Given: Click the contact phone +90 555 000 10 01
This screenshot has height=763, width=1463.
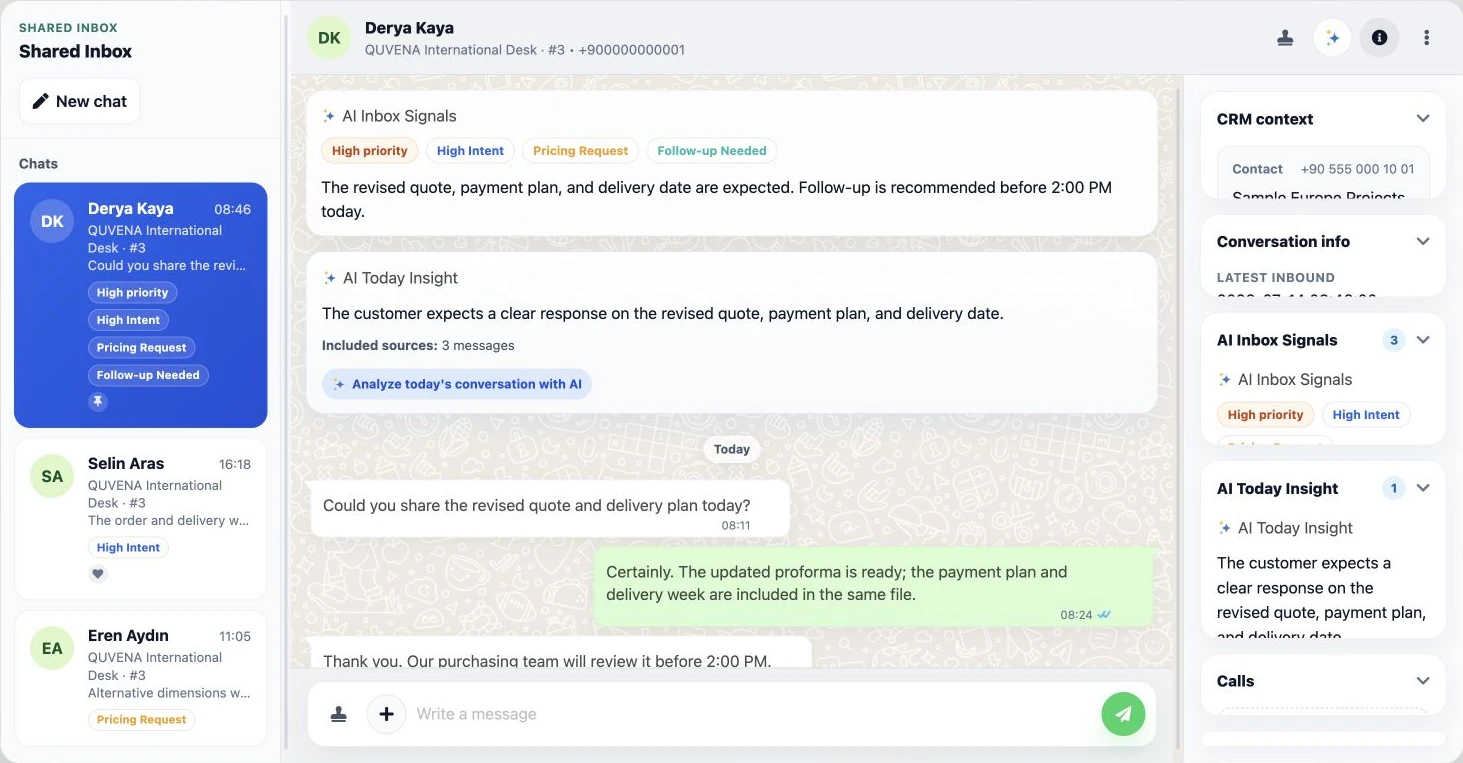Looking at the screenshot, I should [1357, 169].
